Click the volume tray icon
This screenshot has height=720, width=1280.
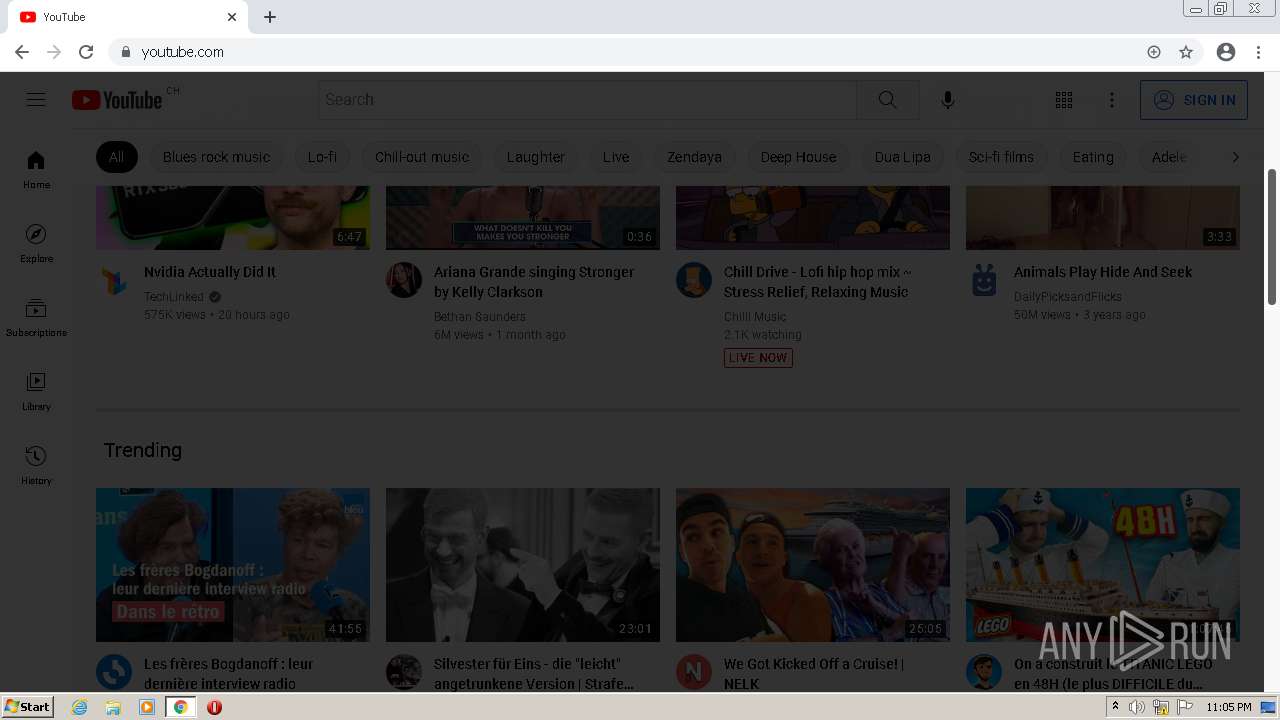coord(1137,707)
